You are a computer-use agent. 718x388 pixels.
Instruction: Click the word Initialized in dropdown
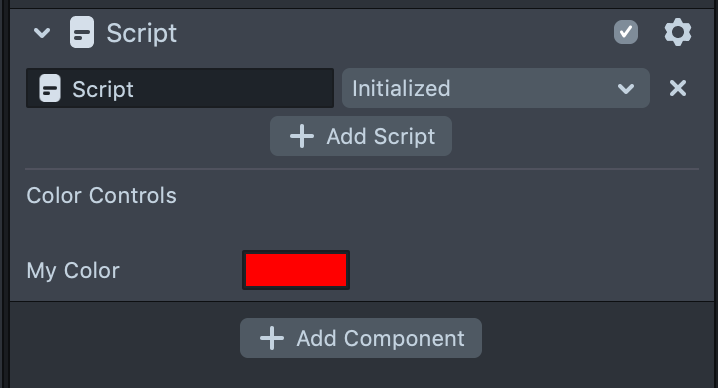[401, 88]
